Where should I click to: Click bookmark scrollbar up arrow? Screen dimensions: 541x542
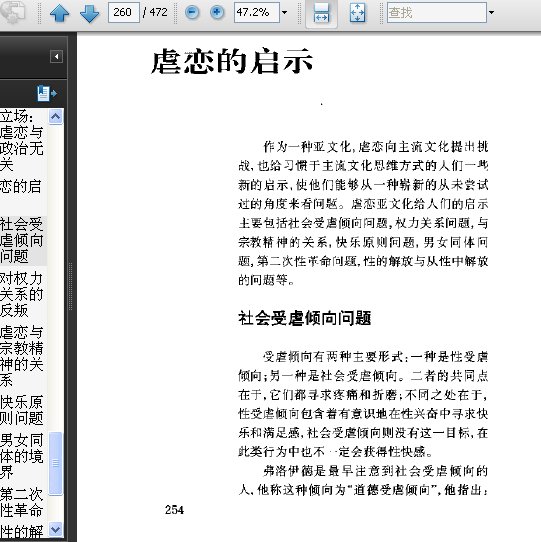[x=56, y=116]
